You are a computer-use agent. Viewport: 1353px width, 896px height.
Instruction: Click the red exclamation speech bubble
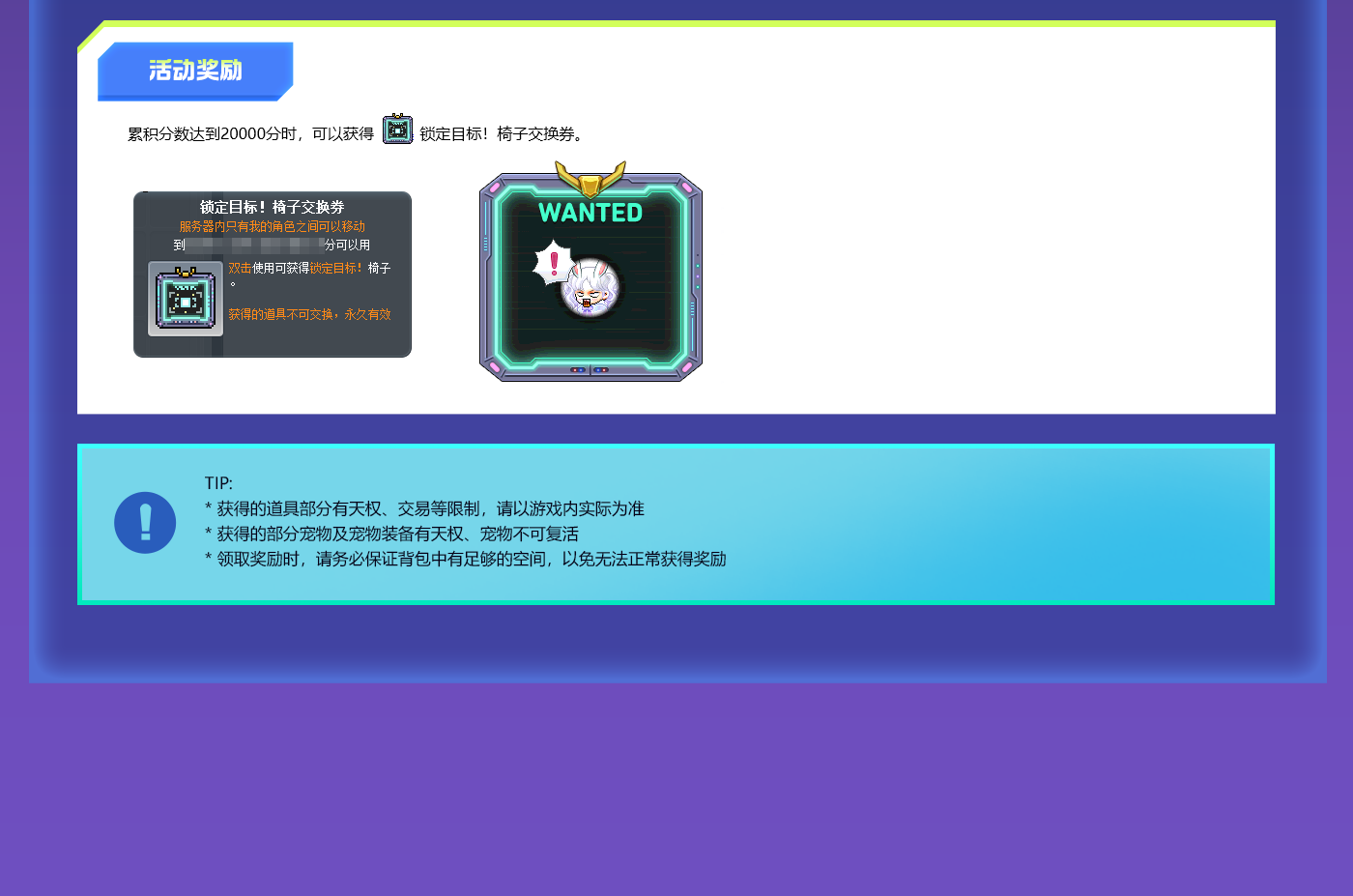554,262
